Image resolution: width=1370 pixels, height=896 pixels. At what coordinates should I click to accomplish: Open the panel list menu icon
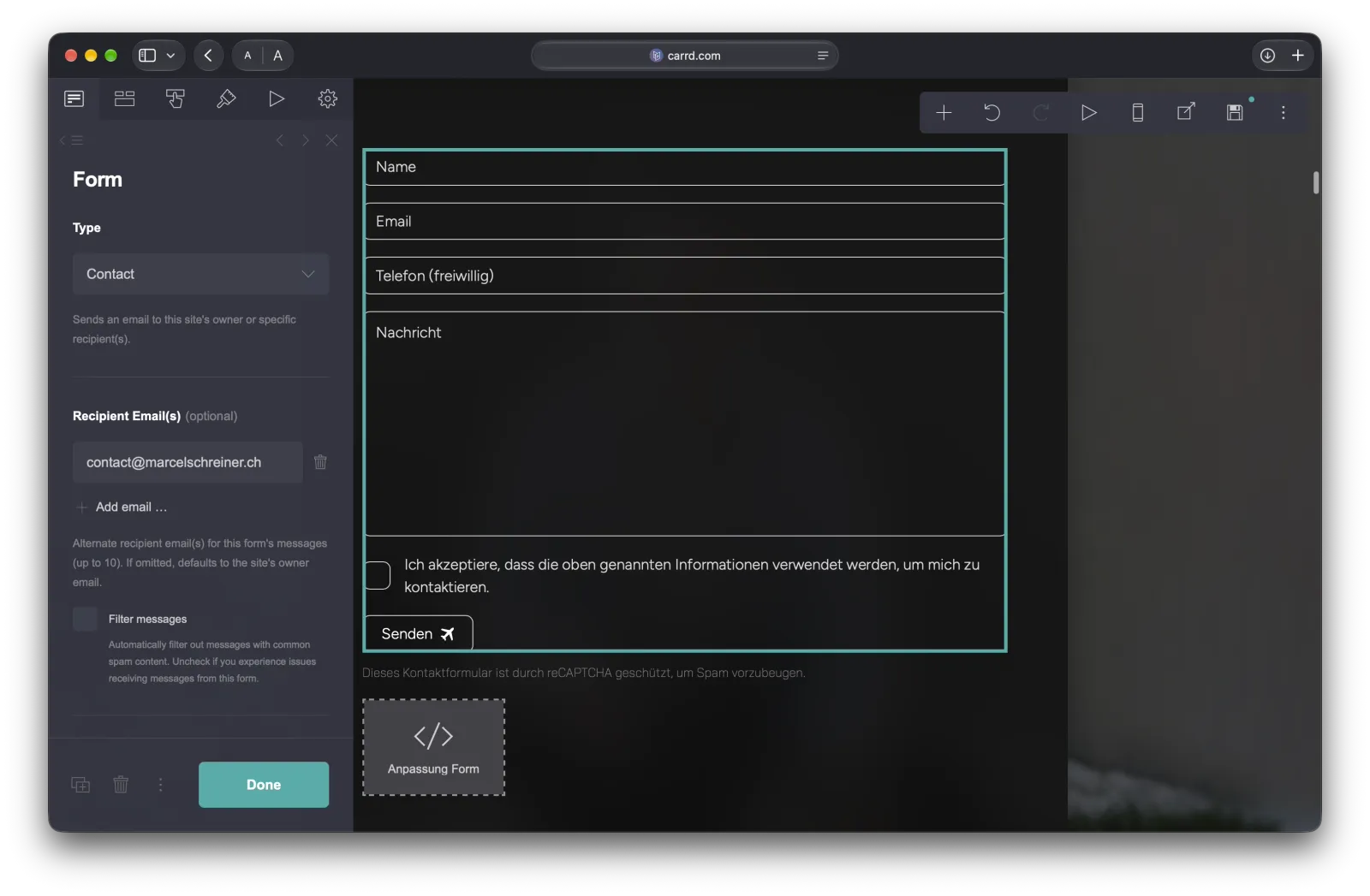click(72, 140)
